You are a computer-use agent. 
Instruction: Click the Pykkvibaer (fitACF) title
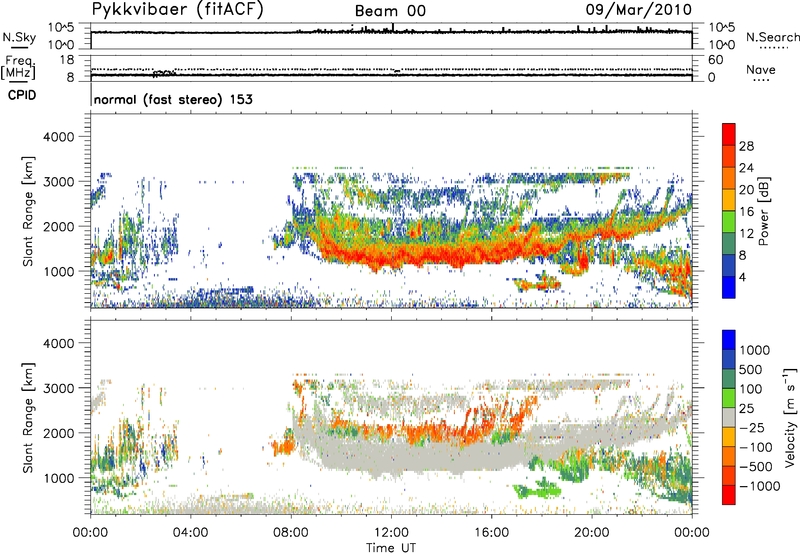177,10
